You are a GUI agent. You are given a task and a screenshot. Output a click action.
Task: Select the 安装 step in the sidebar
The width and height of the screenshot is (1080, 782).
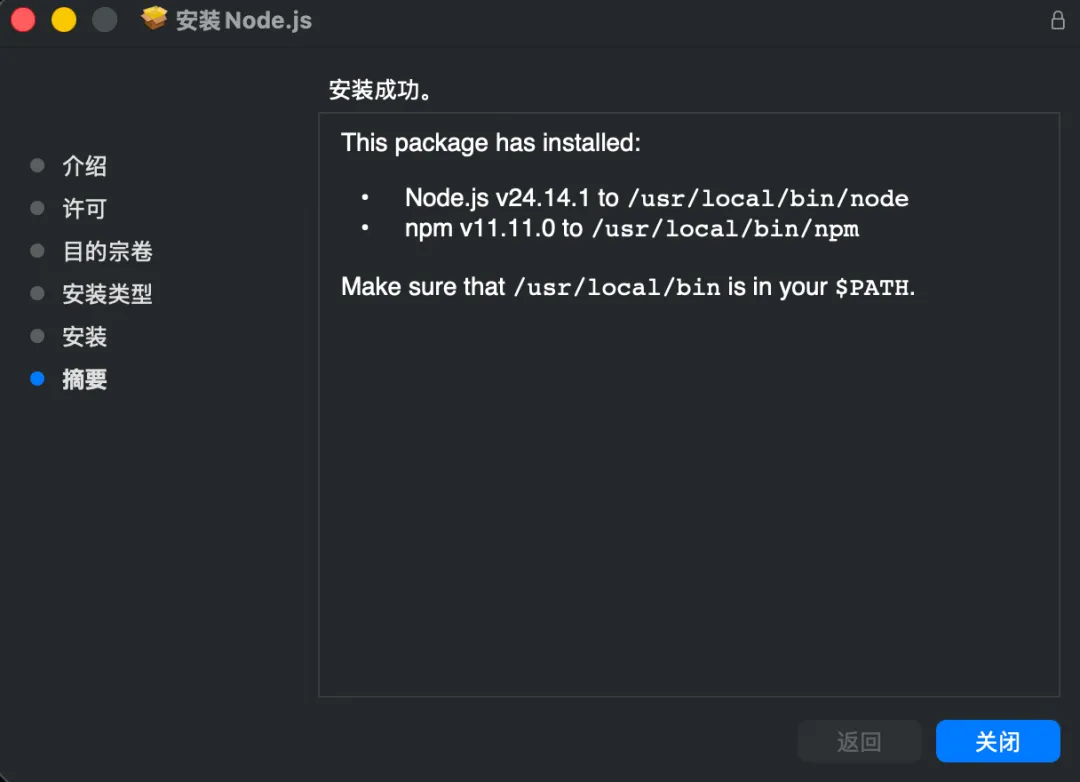point(84,337)
